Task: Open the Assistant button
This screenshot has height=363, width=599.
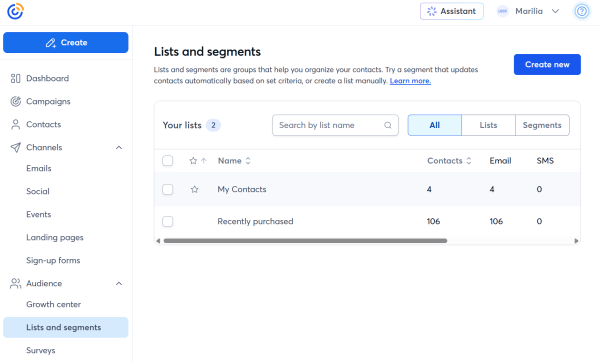Action: tap(452, 11)
